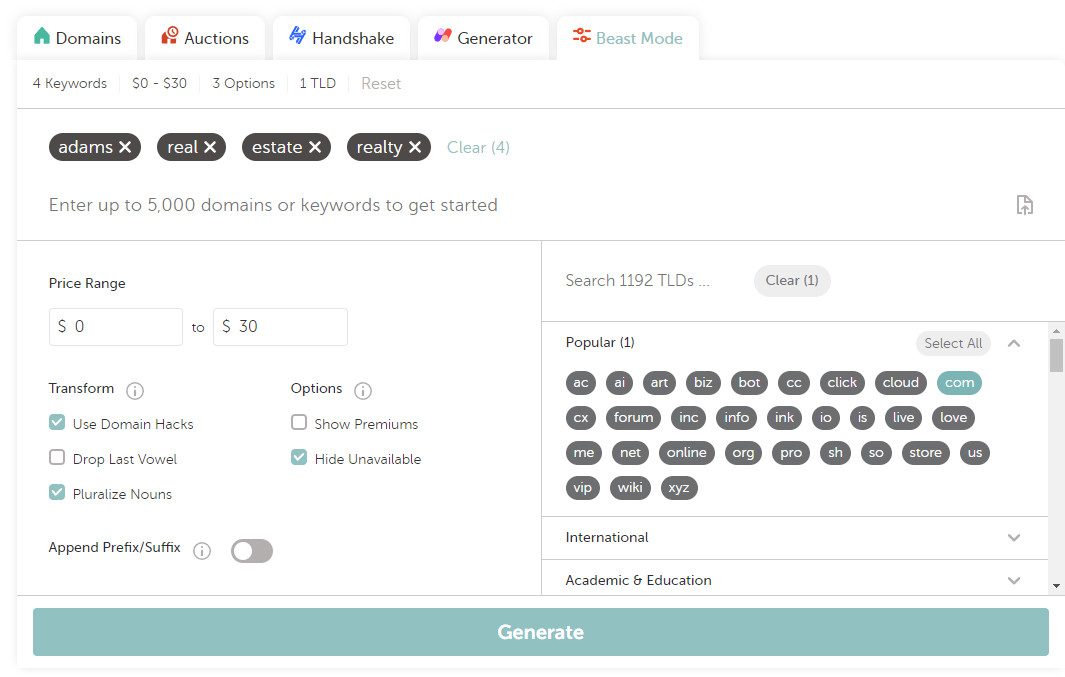
Task: Enable the Drop Last Vowel checkbox
Action: click(x=57, y=457)
